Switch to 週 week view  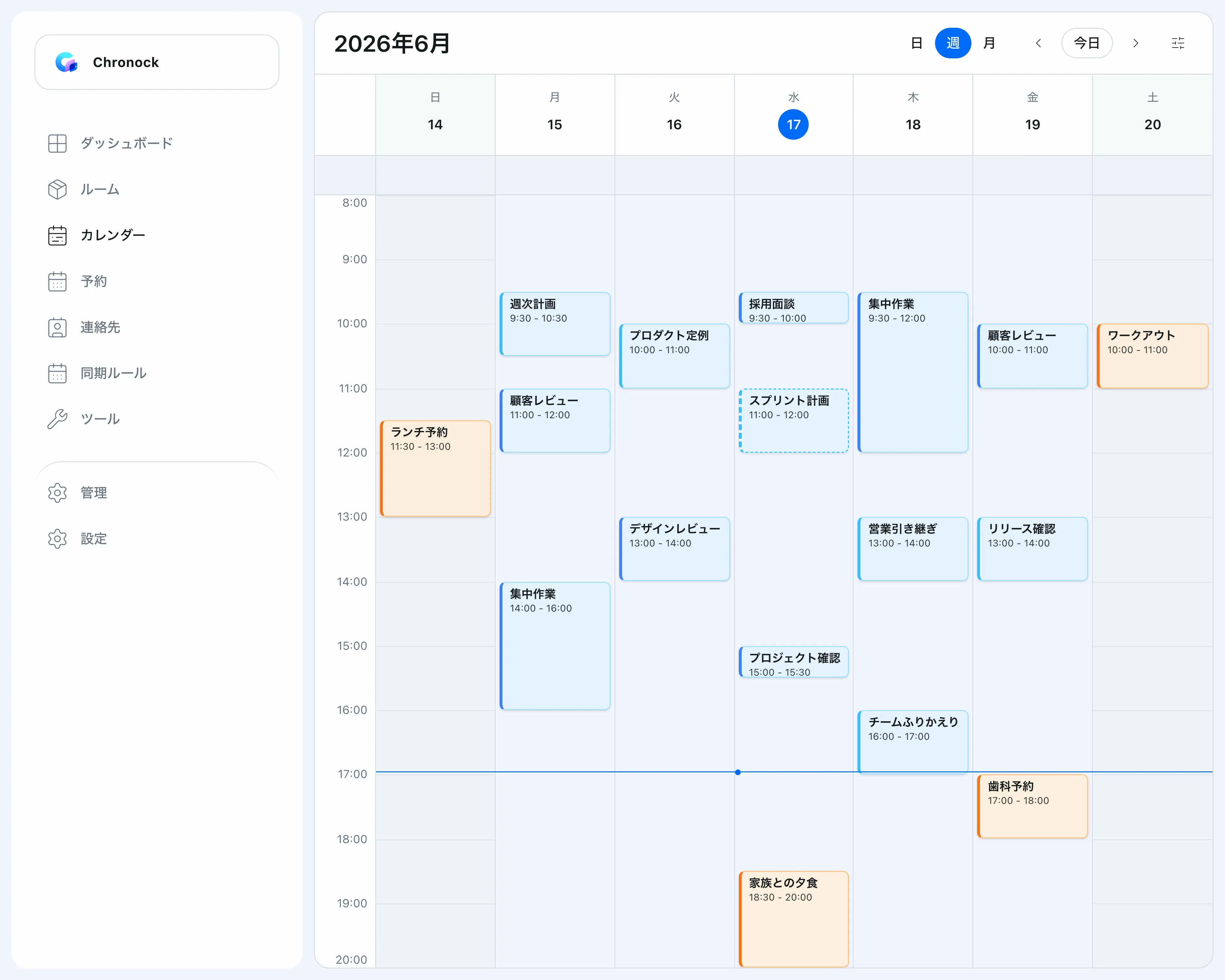(x=953, y=43)
